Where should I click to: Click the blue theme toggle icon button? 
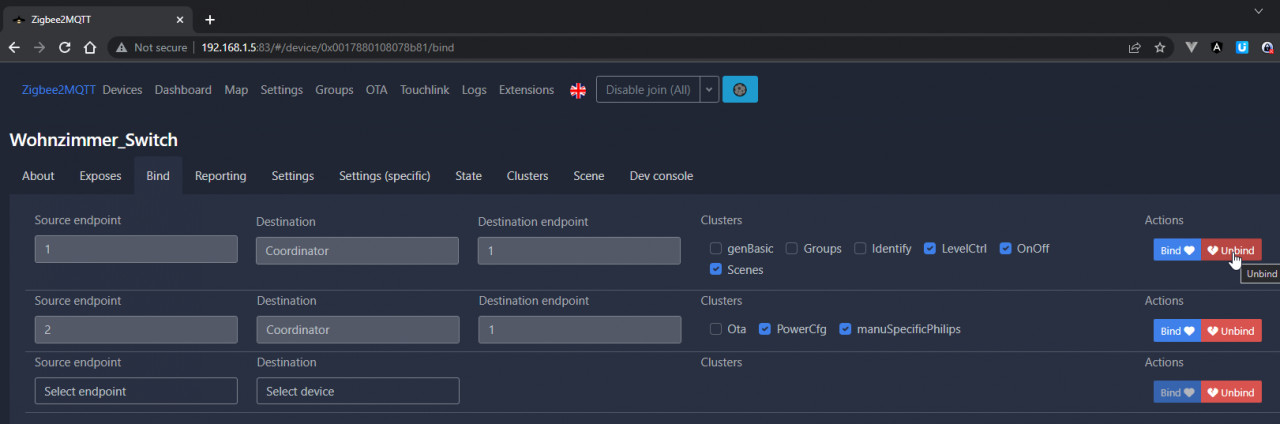(x=740, y=90)
